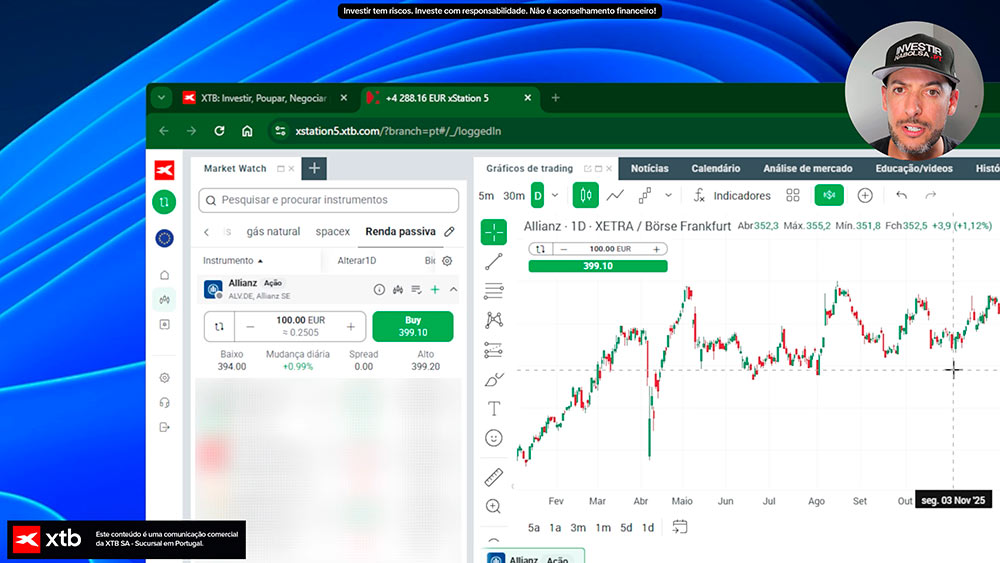
Task: Open the green transfer arrows sidebar button
Action: click(x=165, y=202)
